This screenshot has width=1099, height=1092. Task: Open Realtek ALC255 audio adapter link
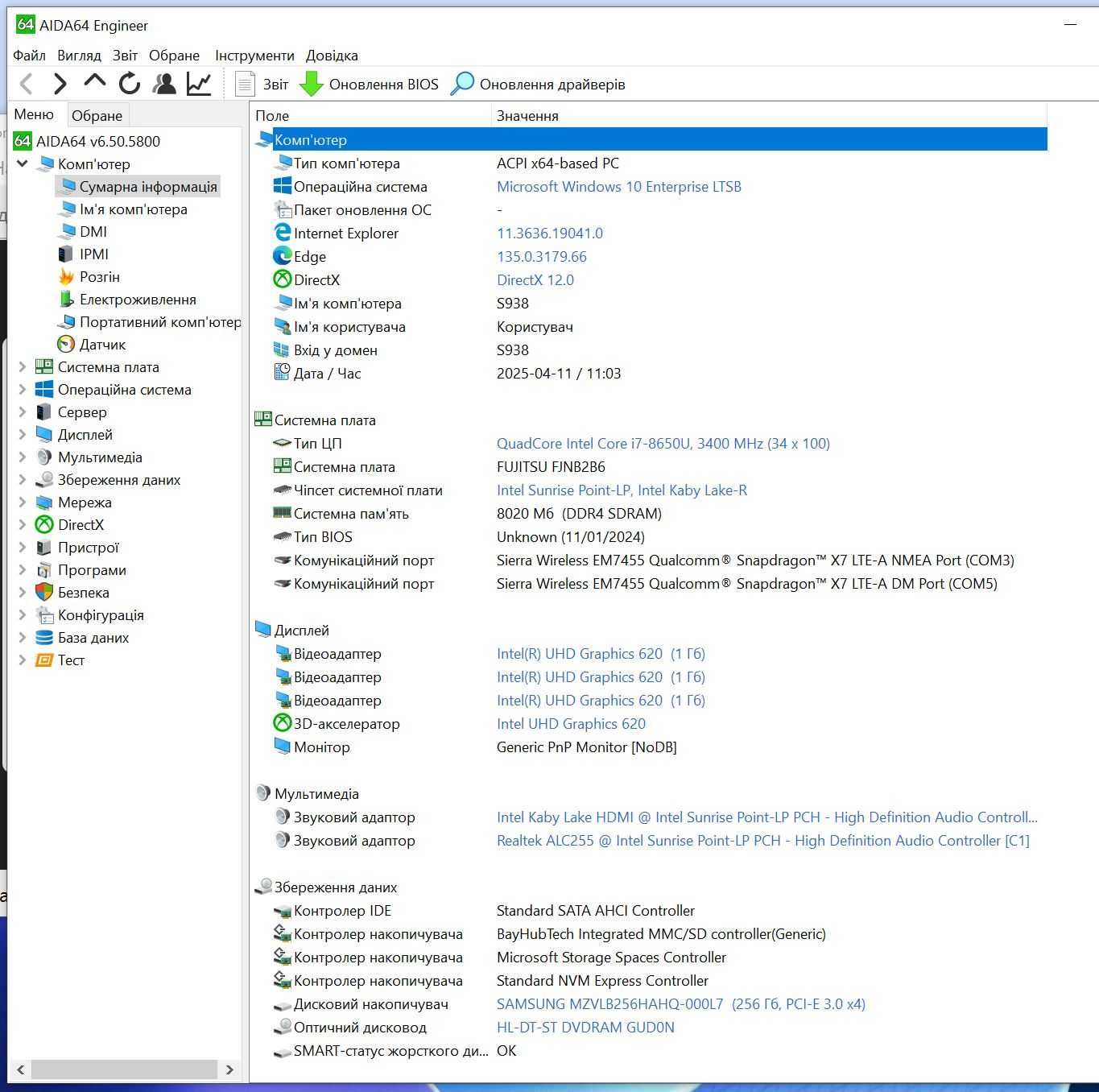(x=762, y=840)
